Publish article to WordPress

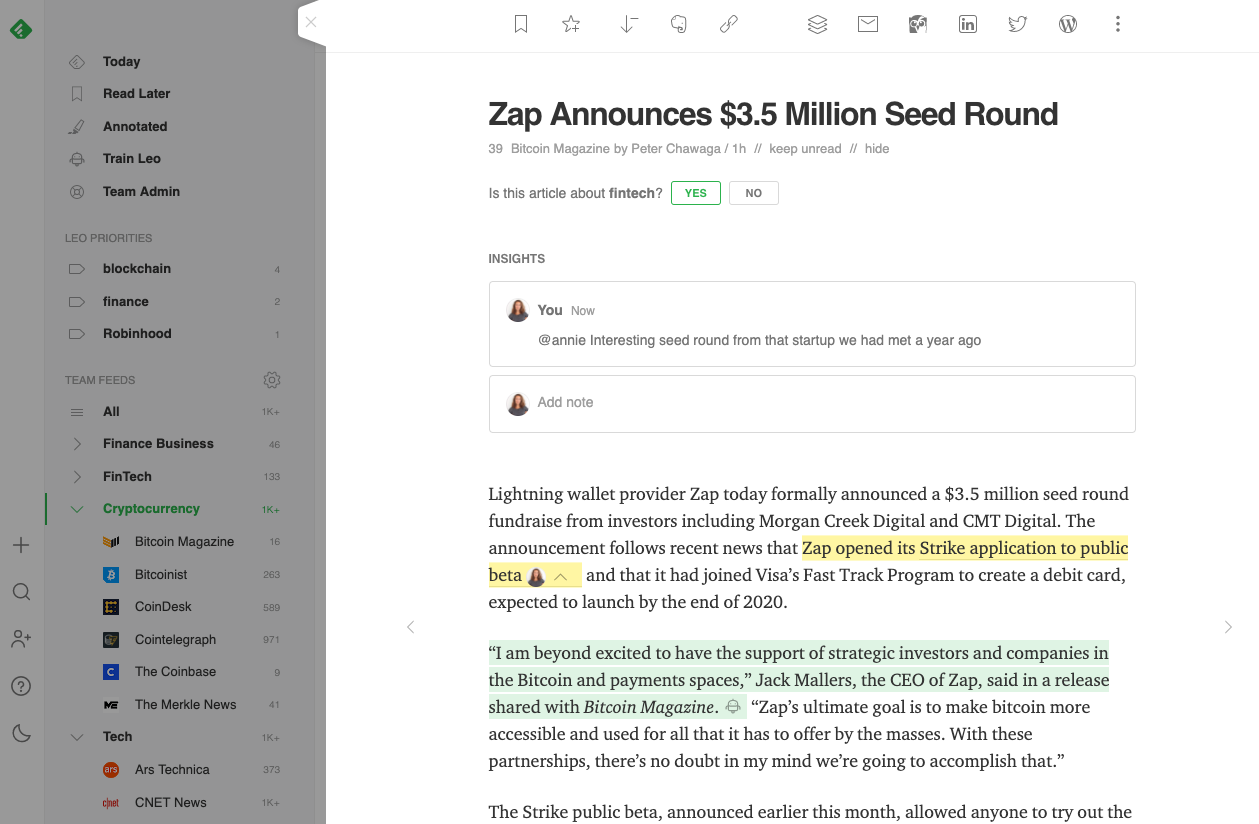(x=1068, y=24)
